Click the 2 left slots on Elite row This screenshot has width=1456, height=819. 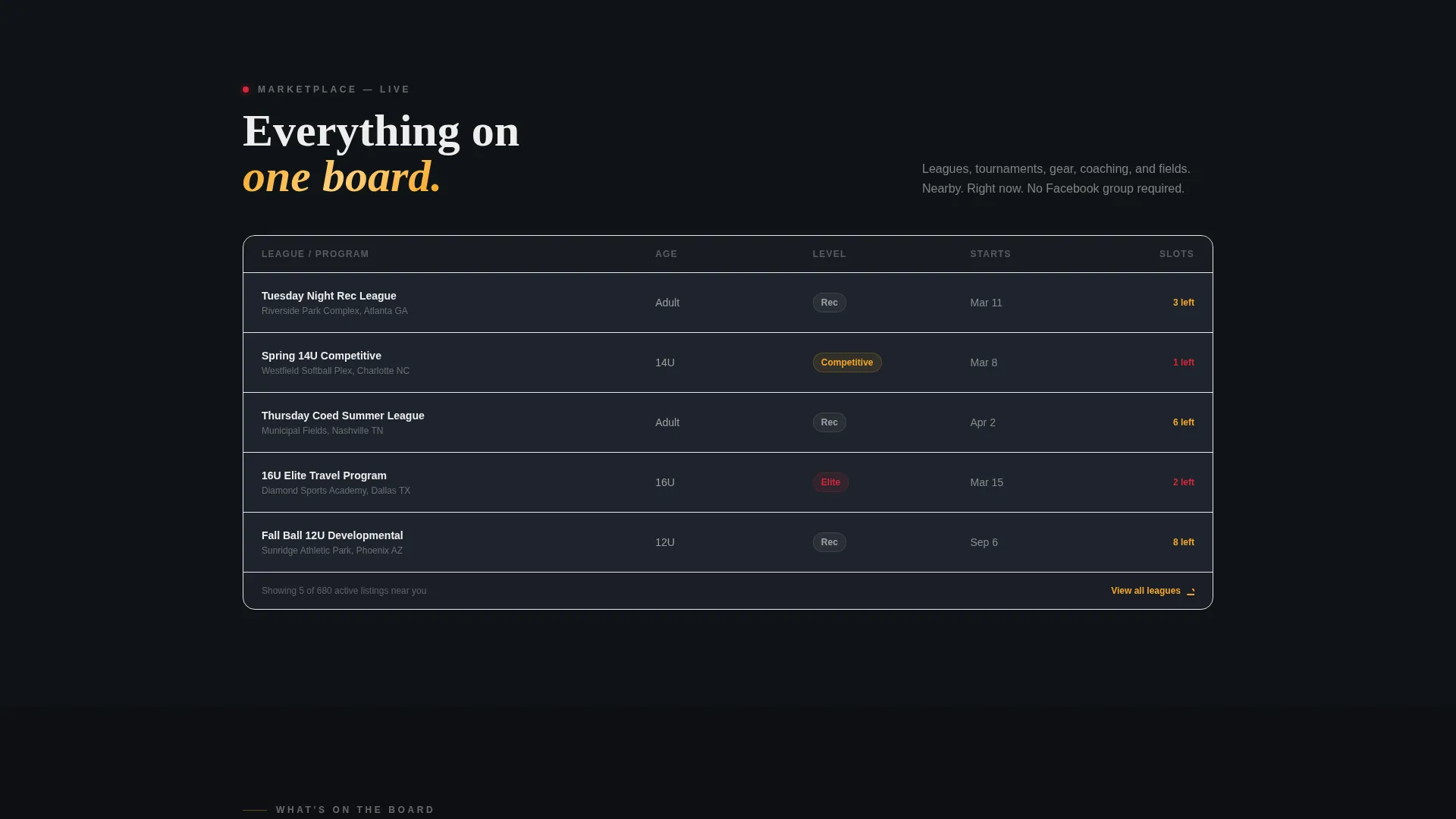click(x=1183, y=482)
